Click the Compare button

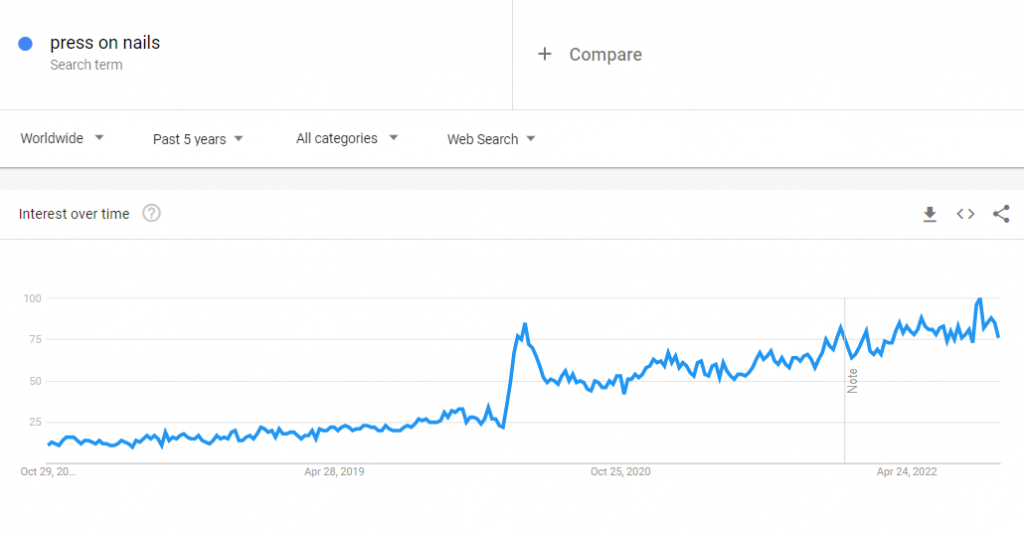tap(605, 54)
